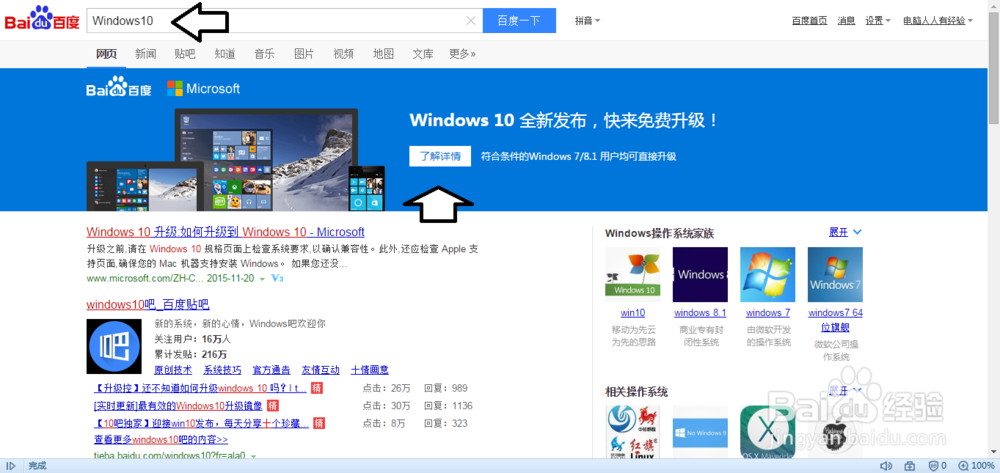Screen dimensions: 1000x473
Task: Expand the 相关操作系统 section via 展开
Action: coord(845,391)
